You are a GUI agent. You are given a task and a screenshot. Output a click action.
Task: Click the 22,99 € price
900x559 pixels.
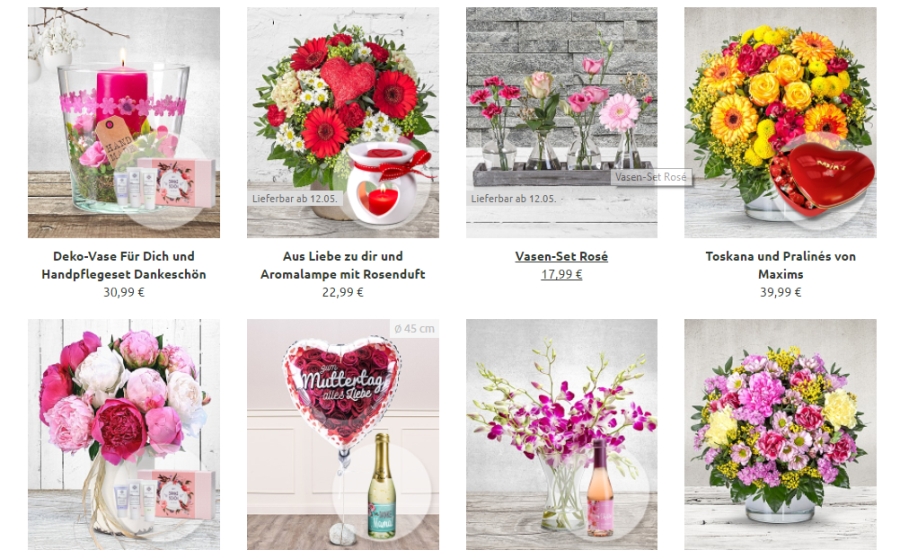pyautogui.click(x=343, y=292)
